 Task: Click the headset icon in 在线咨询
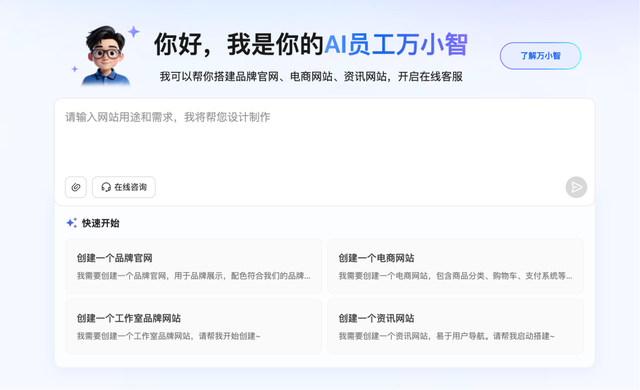[106, 187]
